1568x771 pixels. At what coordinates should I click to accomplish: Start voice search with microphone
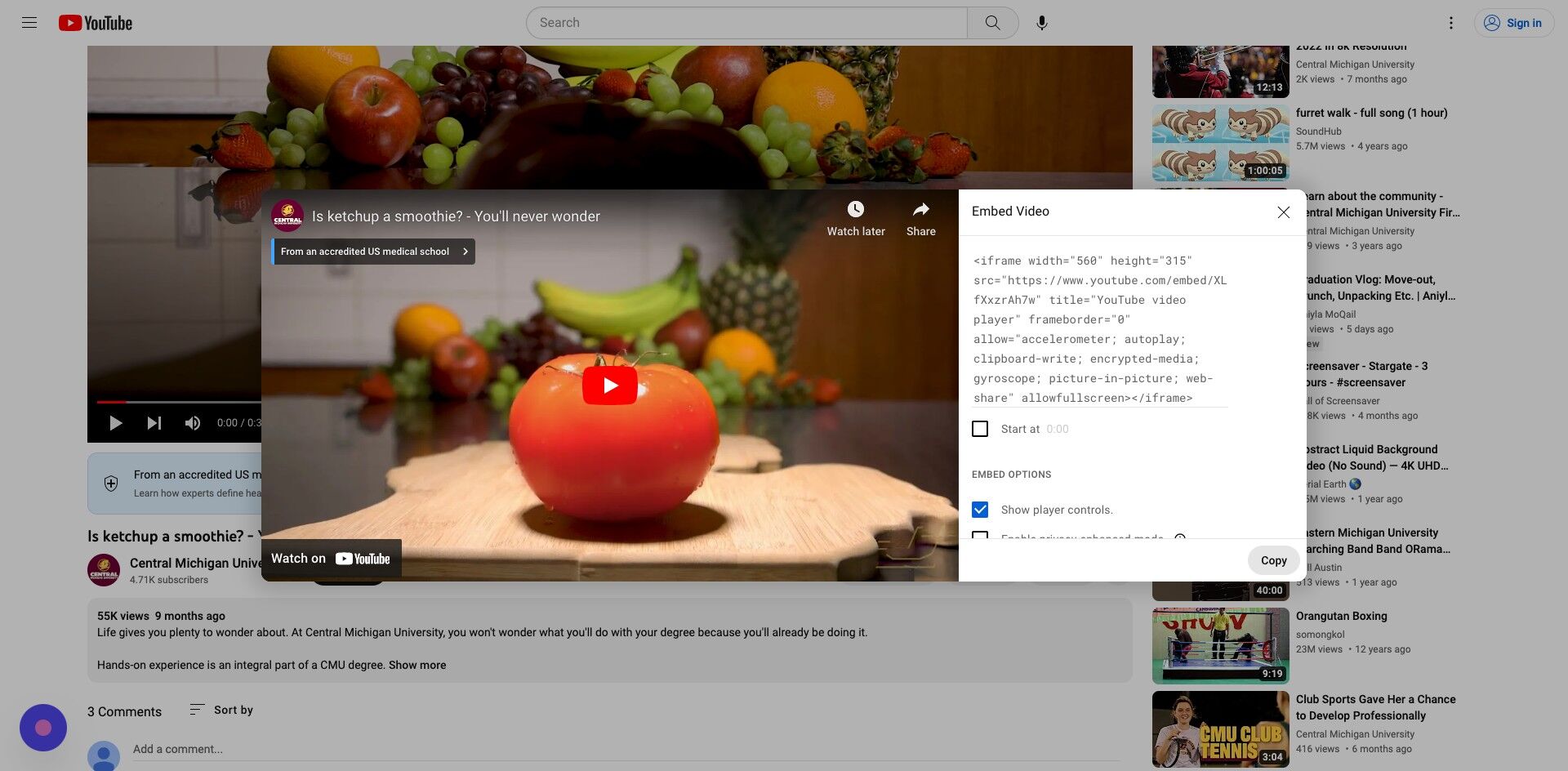click(x=1041, y=23)
